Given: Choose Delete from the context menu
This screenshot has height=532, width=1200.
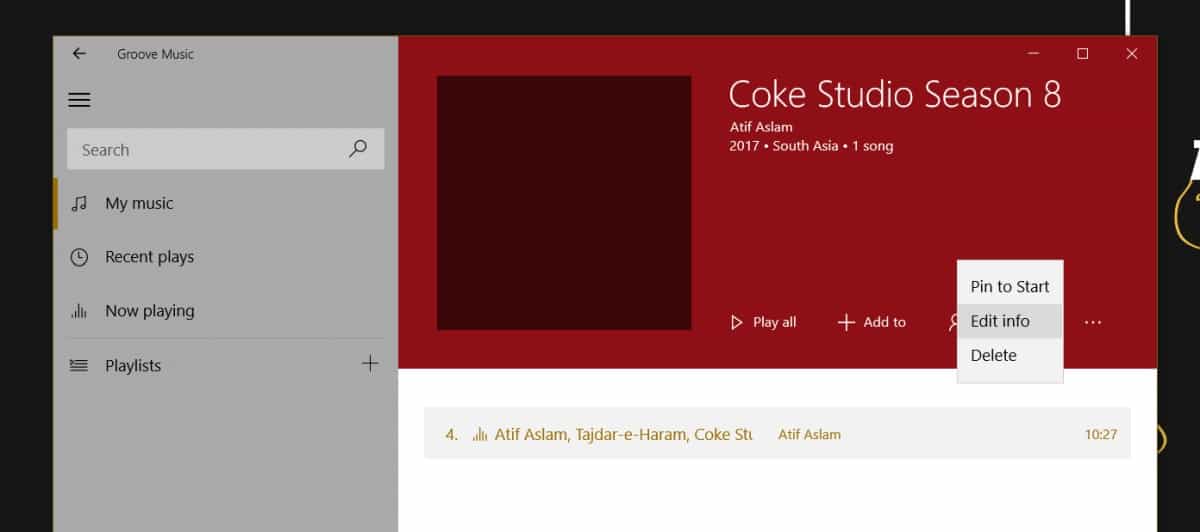Looking at the screenshot, I should (993, 355).
